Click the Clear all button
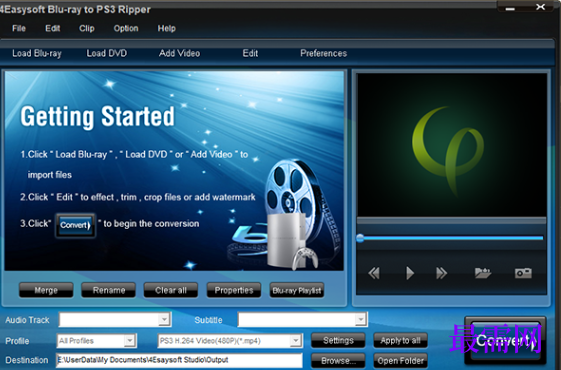The image size is (561, 370). (x=171, y=290)
